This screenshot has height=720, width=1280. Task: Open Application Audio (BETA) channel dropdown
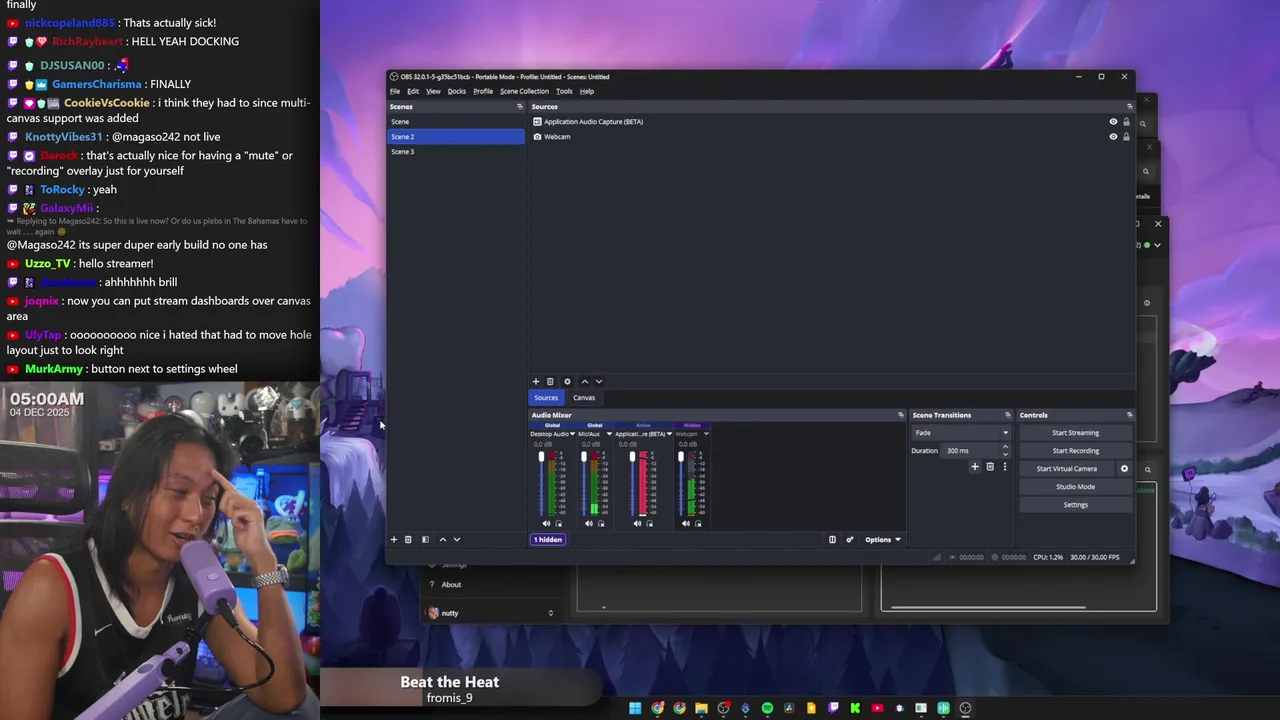click(669, 434)
